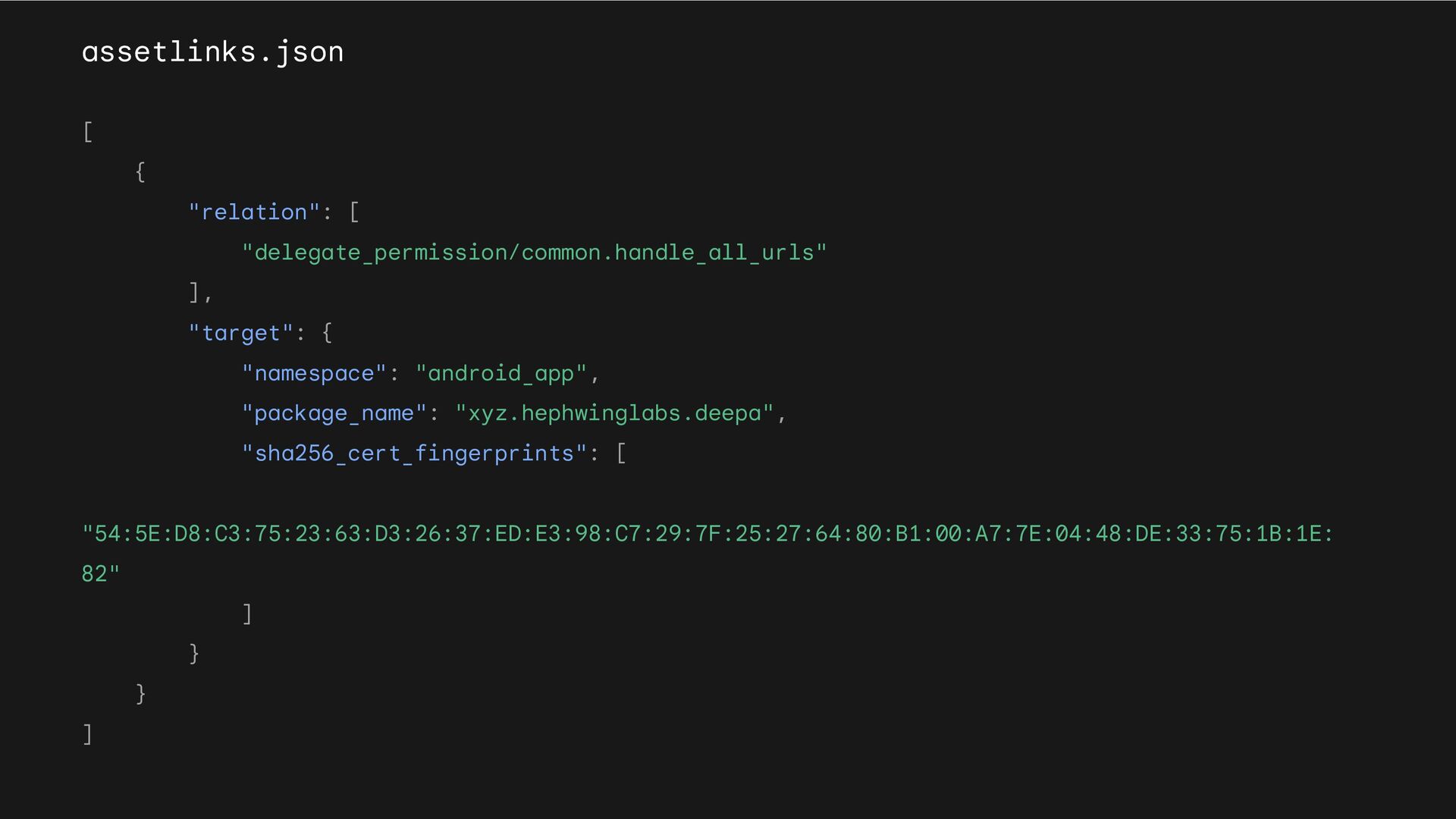Click the opening square bracket at top
1456x819 pixels.
click(88, 132)
